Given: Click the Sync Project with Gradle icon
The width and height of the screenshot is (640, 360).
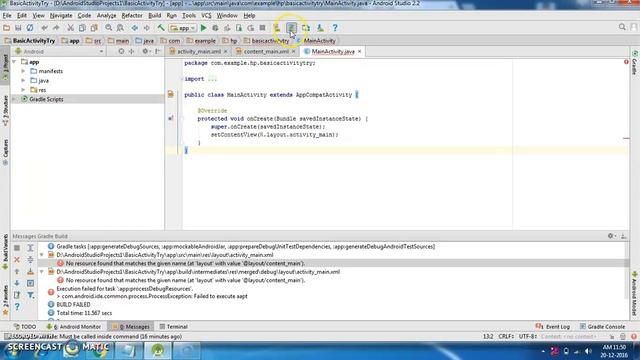Looking at the screenshot, I should [x=291, y=28].
